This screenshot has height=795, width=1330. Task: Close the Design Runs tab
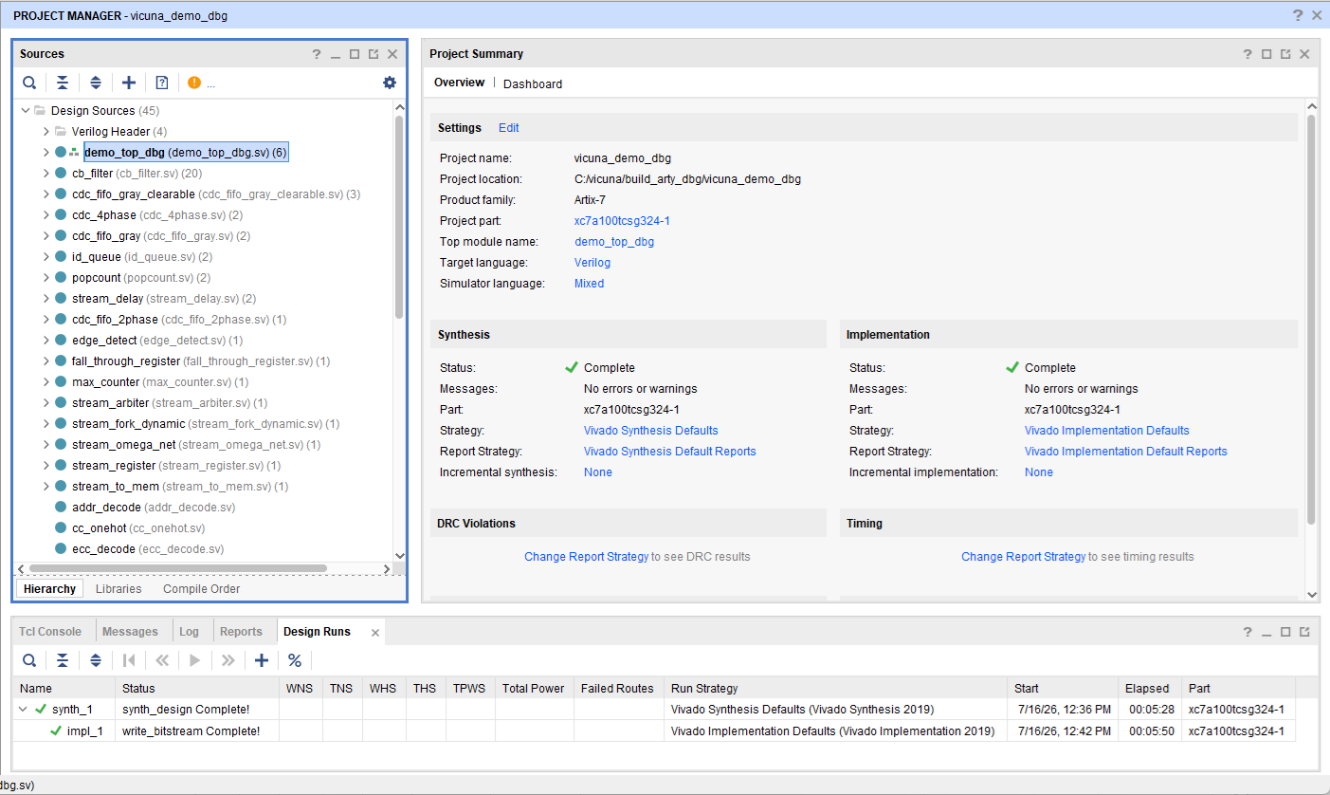coord(375,632)
